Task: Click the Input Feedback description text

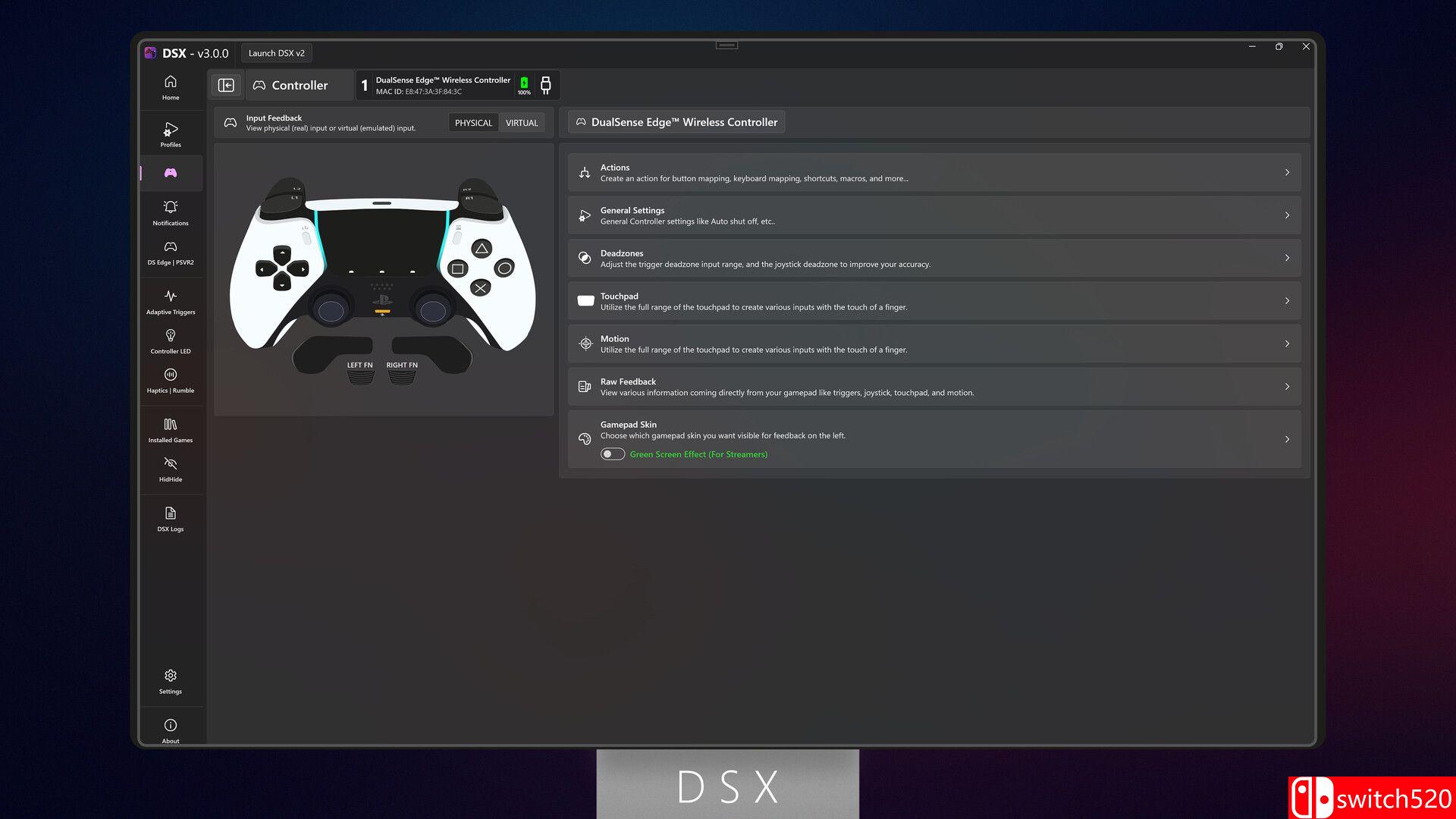Action: [x=331, y=128]
